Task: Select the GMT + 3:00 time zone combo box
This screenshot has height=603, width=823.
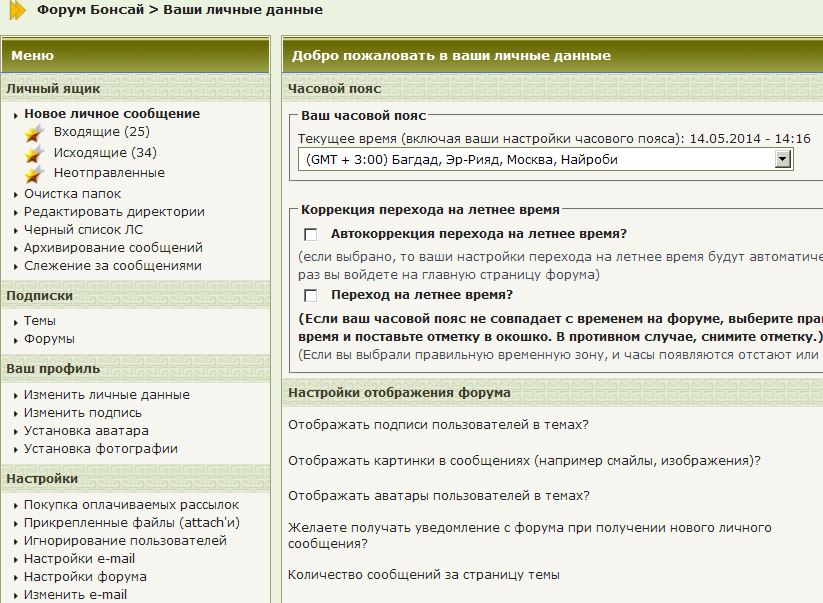Action: click(x=545, y=159)
